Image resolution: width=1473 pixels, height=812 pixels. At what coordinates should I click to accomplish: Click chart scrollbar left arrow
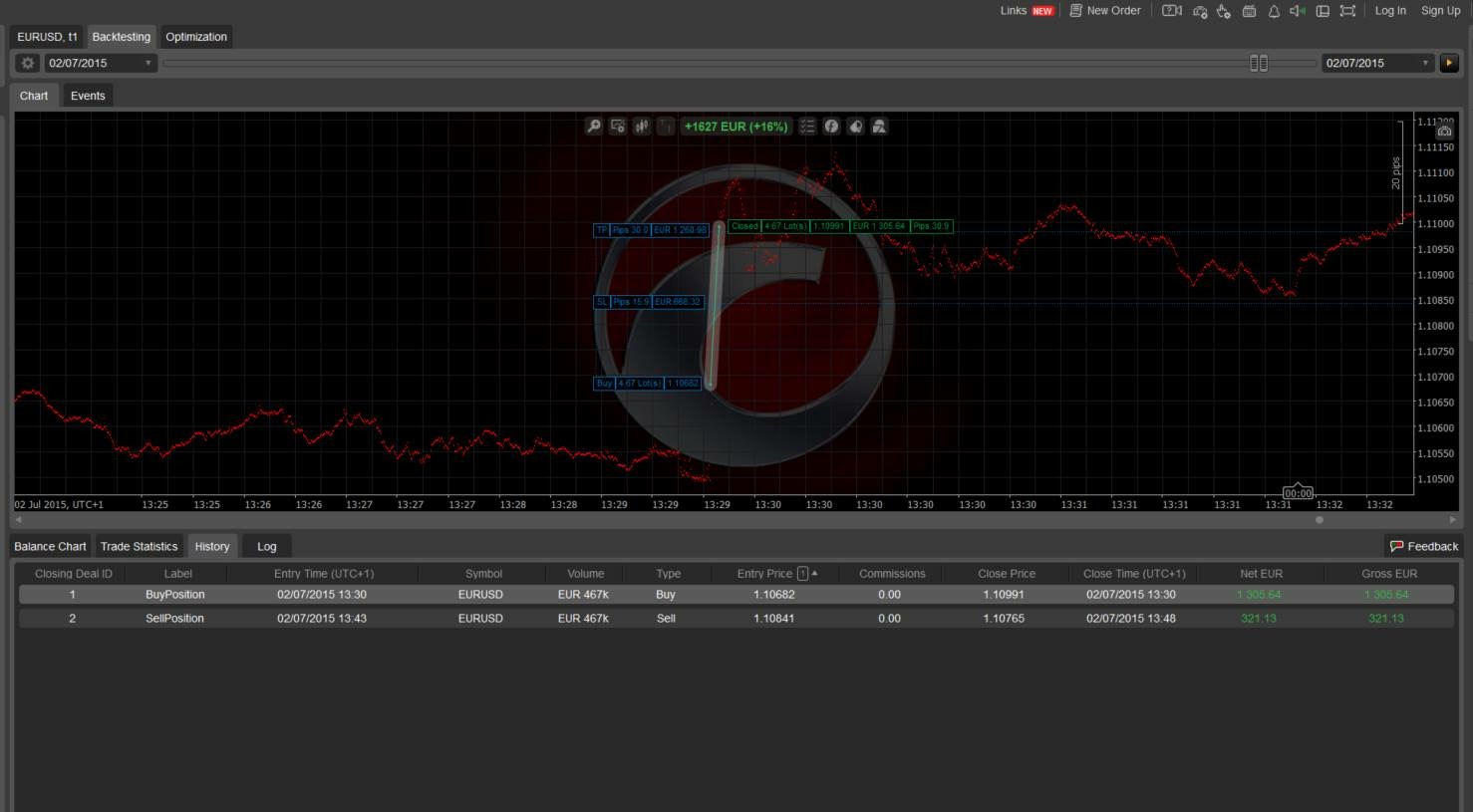click(19, 519)
